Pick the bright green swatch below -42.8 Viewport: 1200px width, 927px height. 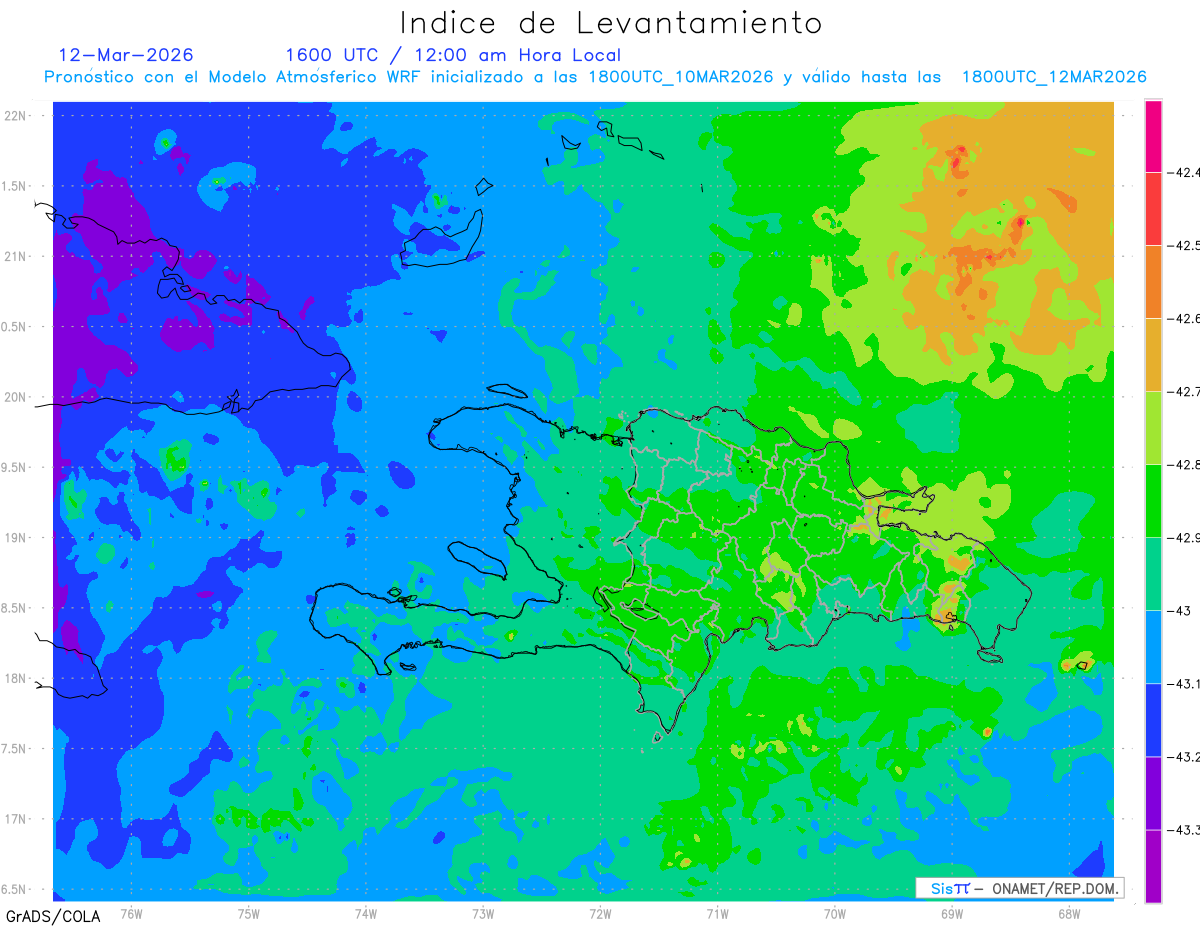pyautogui.click(x=1153, y=501)
